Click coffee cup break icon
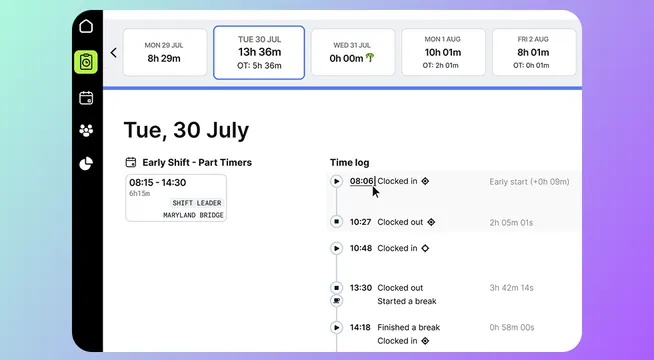The image size is (654, 360). (x=336, y=300)
